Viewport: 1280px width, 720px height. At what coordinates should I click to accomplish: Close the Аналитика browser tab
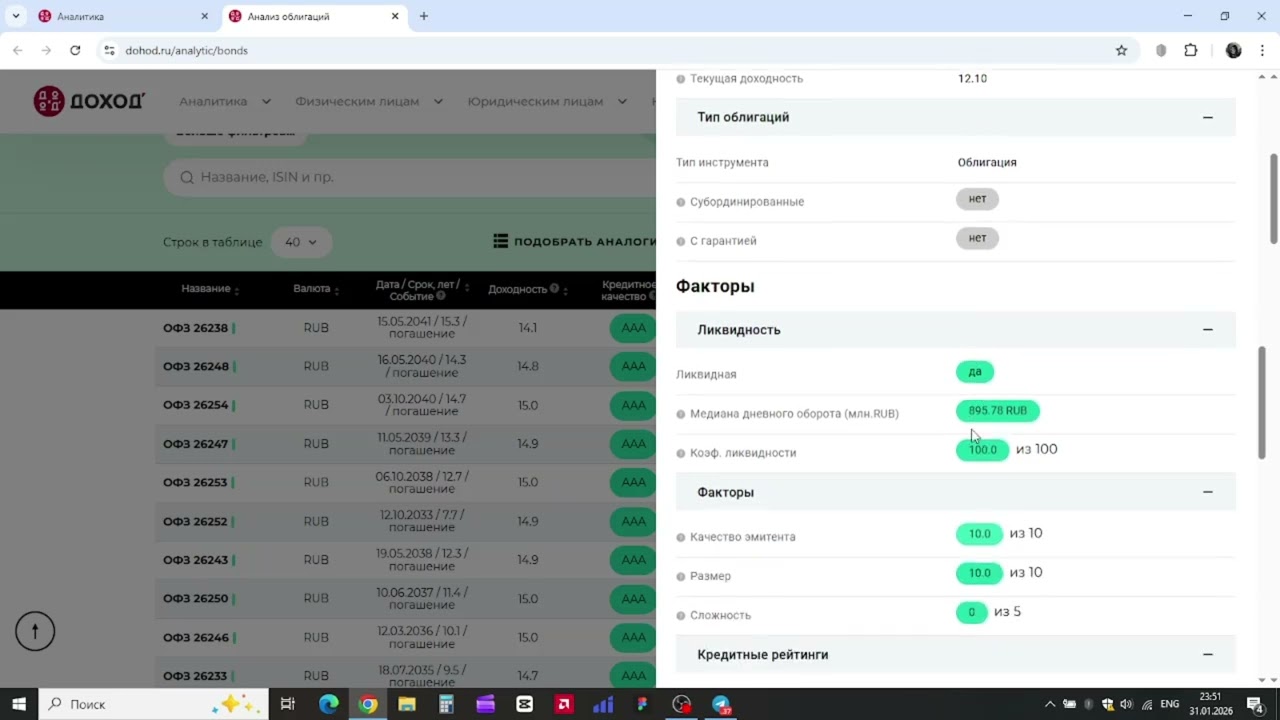[204, 16]
